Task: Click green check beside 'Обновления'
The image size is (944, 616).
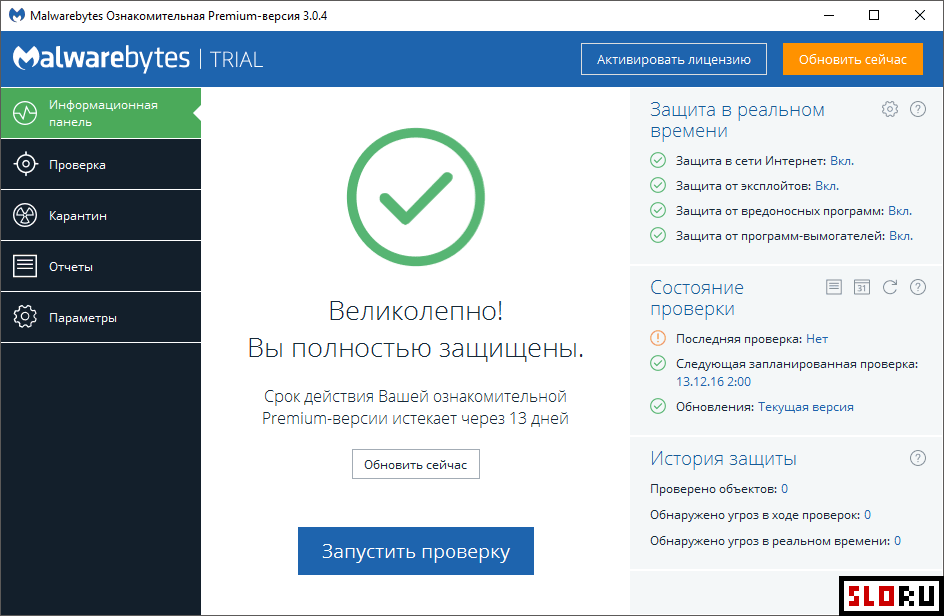Action: pos(658,406)
